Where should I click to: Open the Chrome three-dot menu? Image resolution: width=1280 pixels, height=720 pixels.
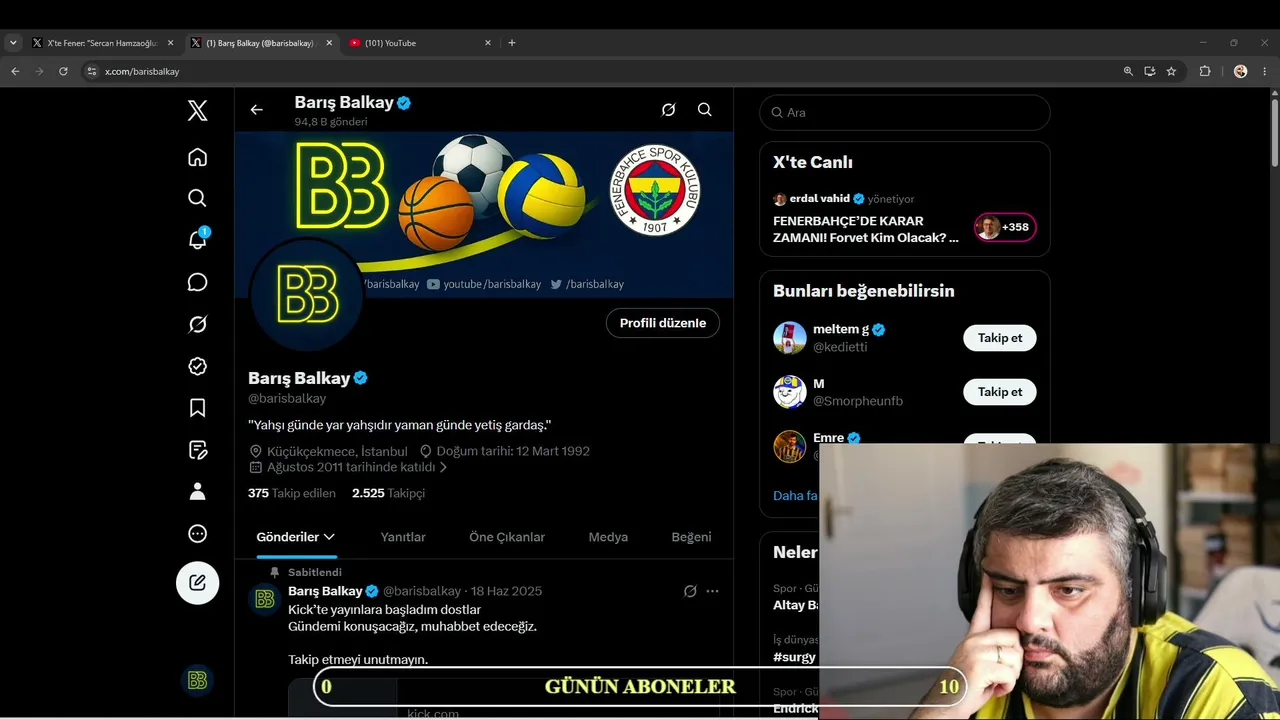[x=1266, y=71]
